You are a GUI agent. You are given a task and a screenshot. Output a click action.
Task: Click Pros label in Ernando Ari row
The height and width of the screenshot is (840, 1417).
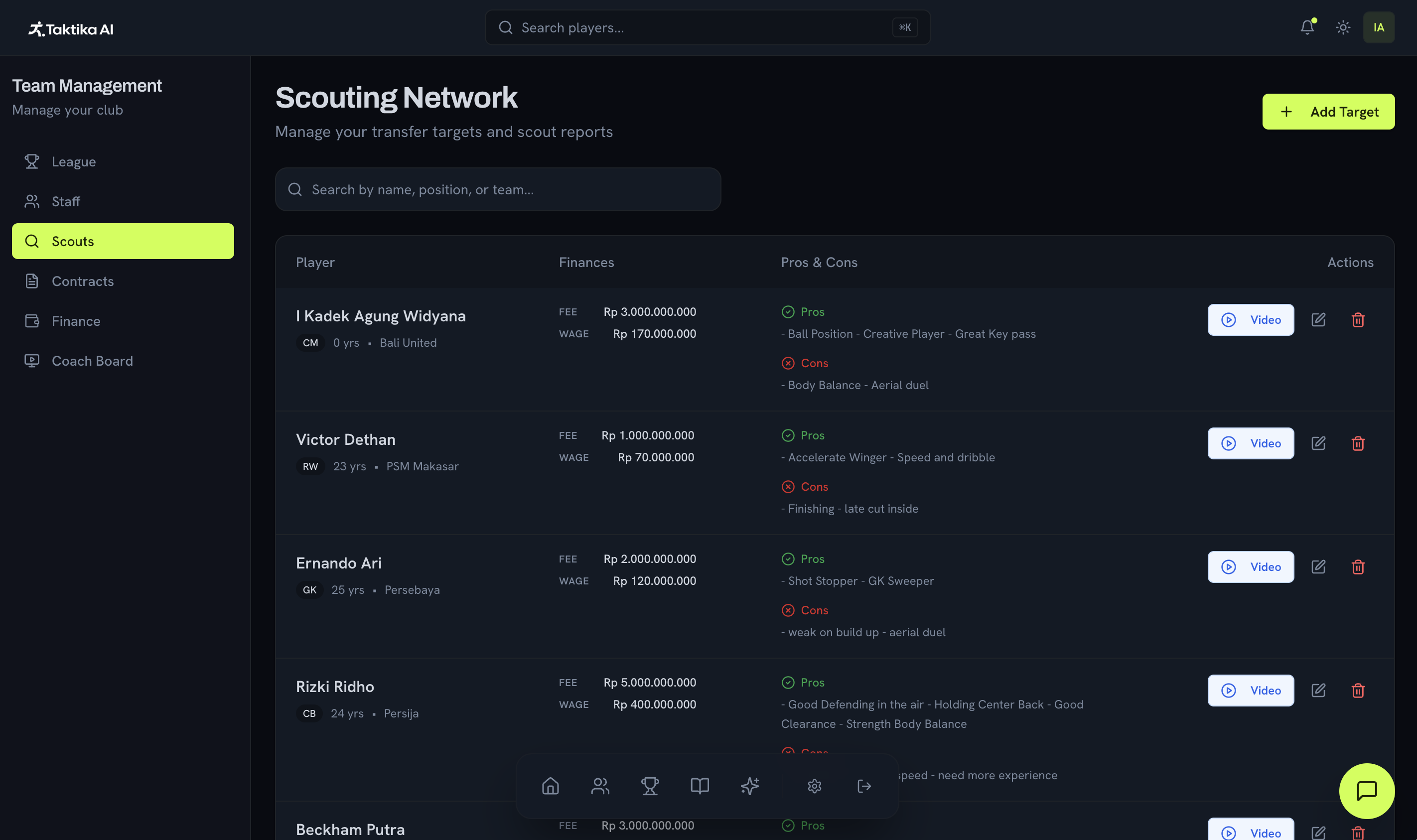[813, 559]
